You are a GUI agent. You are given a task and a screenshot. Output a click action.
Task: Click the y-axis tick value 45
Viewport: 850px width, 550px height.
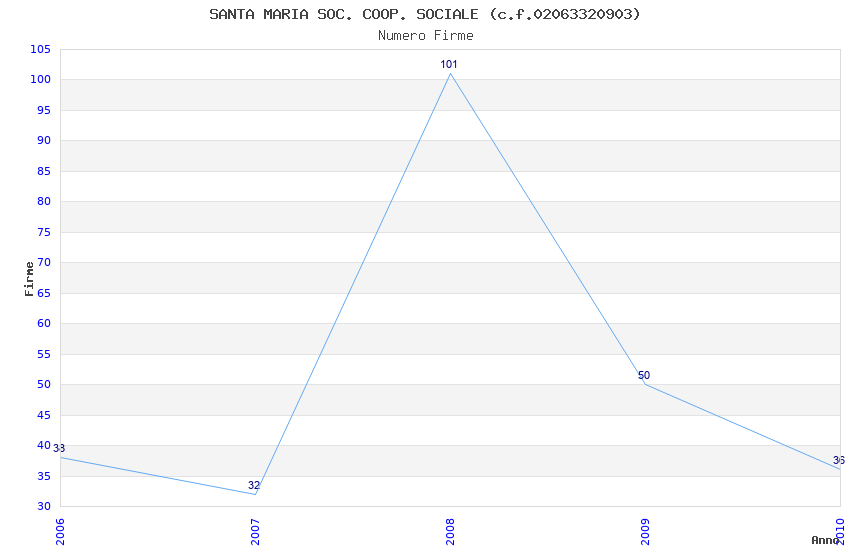tap(43, 415)
